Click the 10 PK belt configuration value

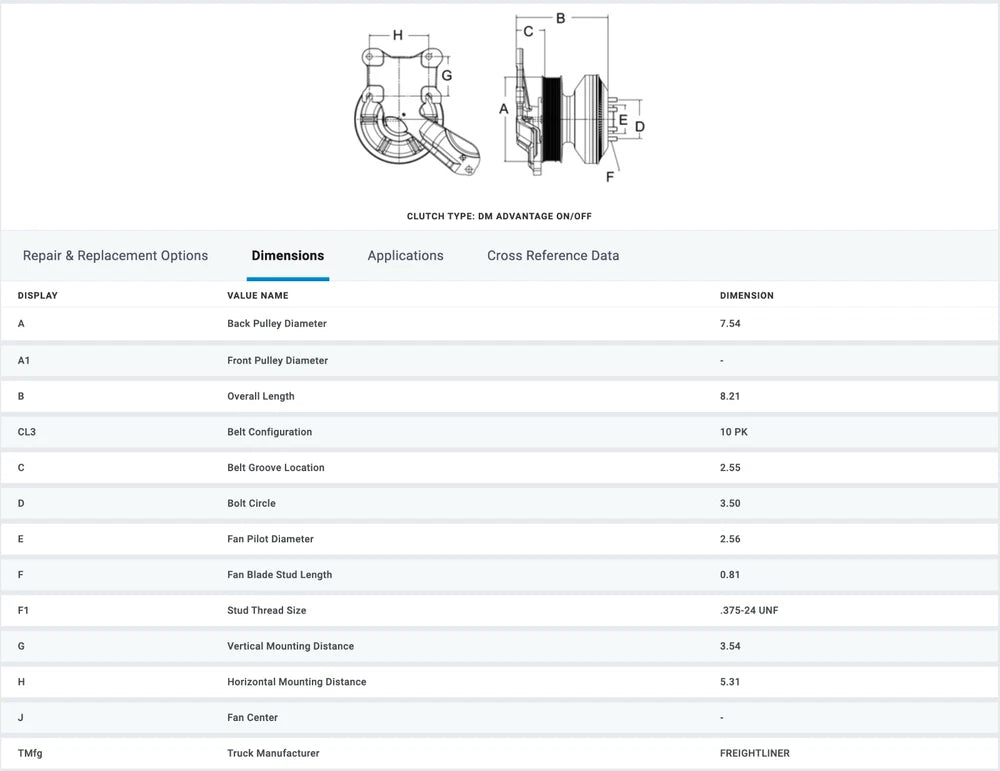(735, 432)
